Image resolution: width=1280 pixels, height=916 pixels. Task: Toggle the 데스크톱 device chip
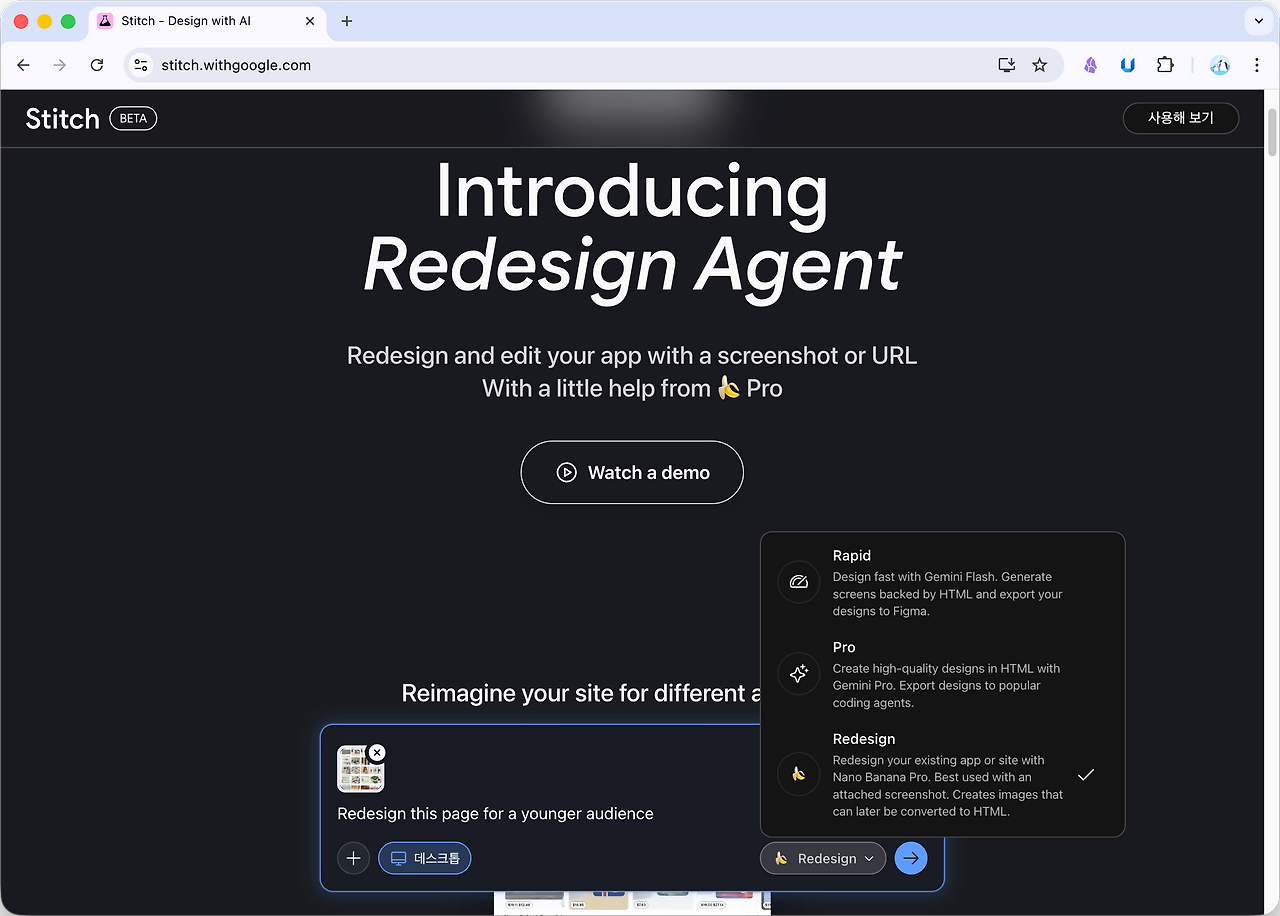coord(424,858)
